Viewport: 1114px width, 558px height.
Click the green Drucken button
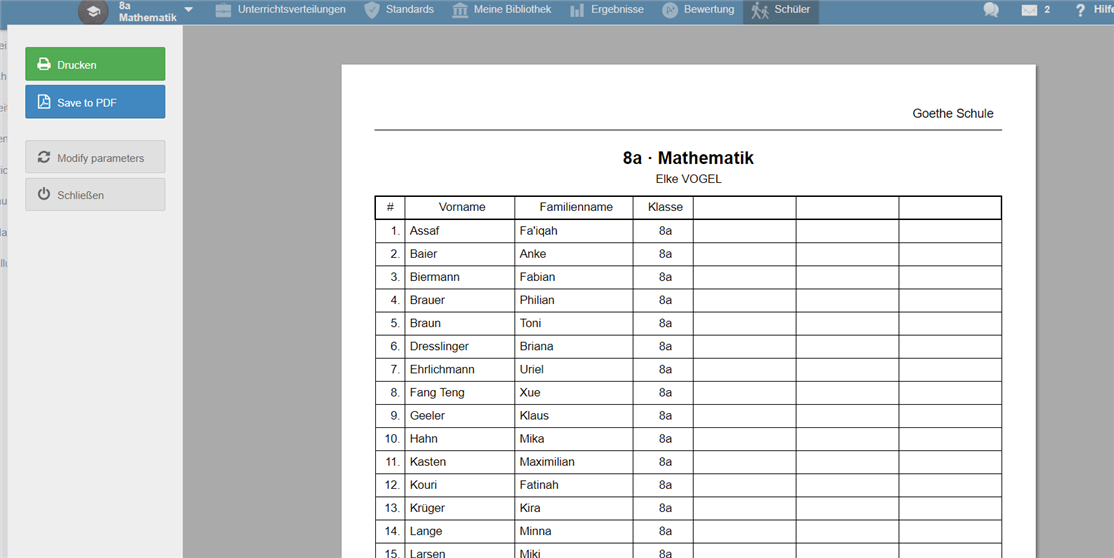point(95,64)
